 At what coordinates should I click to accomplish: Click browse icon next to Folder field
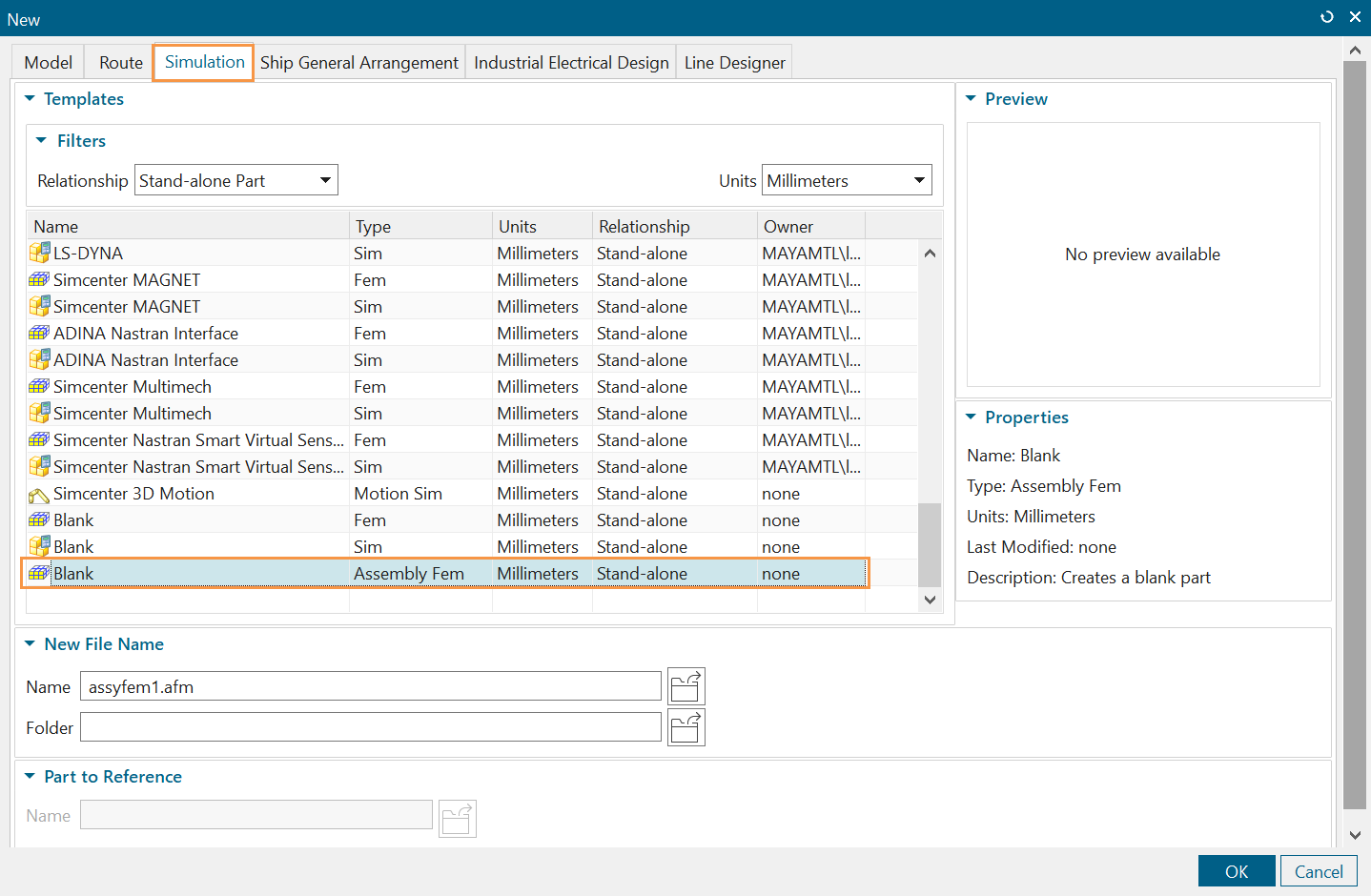click(x=685, y=727)
